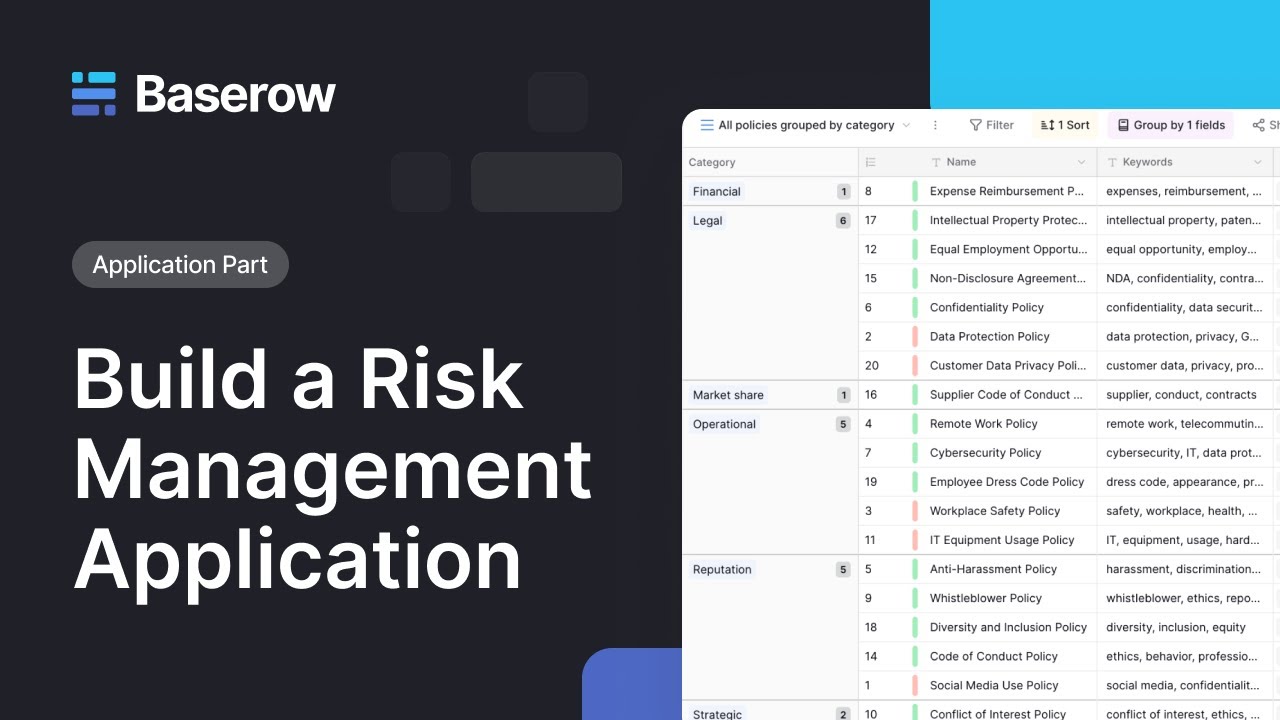The image size is (1280, 720).
Task: Click keywords cell 'remote work, telecommutin...'
Action: click(x=1185, y=423)
